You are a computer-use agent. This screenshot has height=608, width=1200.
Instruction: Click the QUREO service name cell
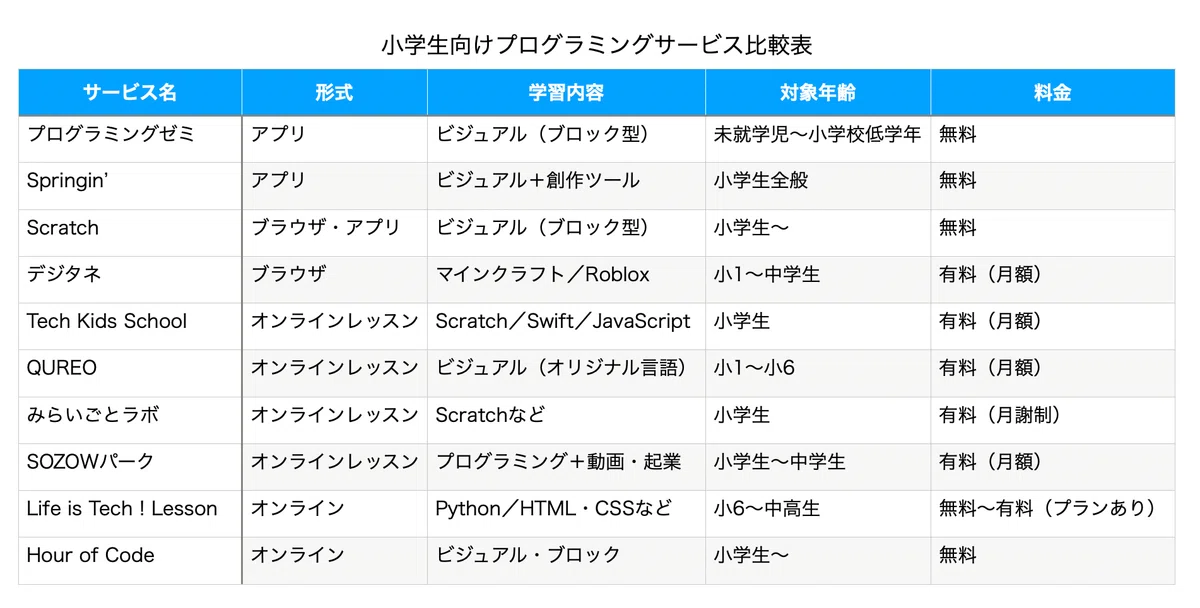[x=130, y=373]
